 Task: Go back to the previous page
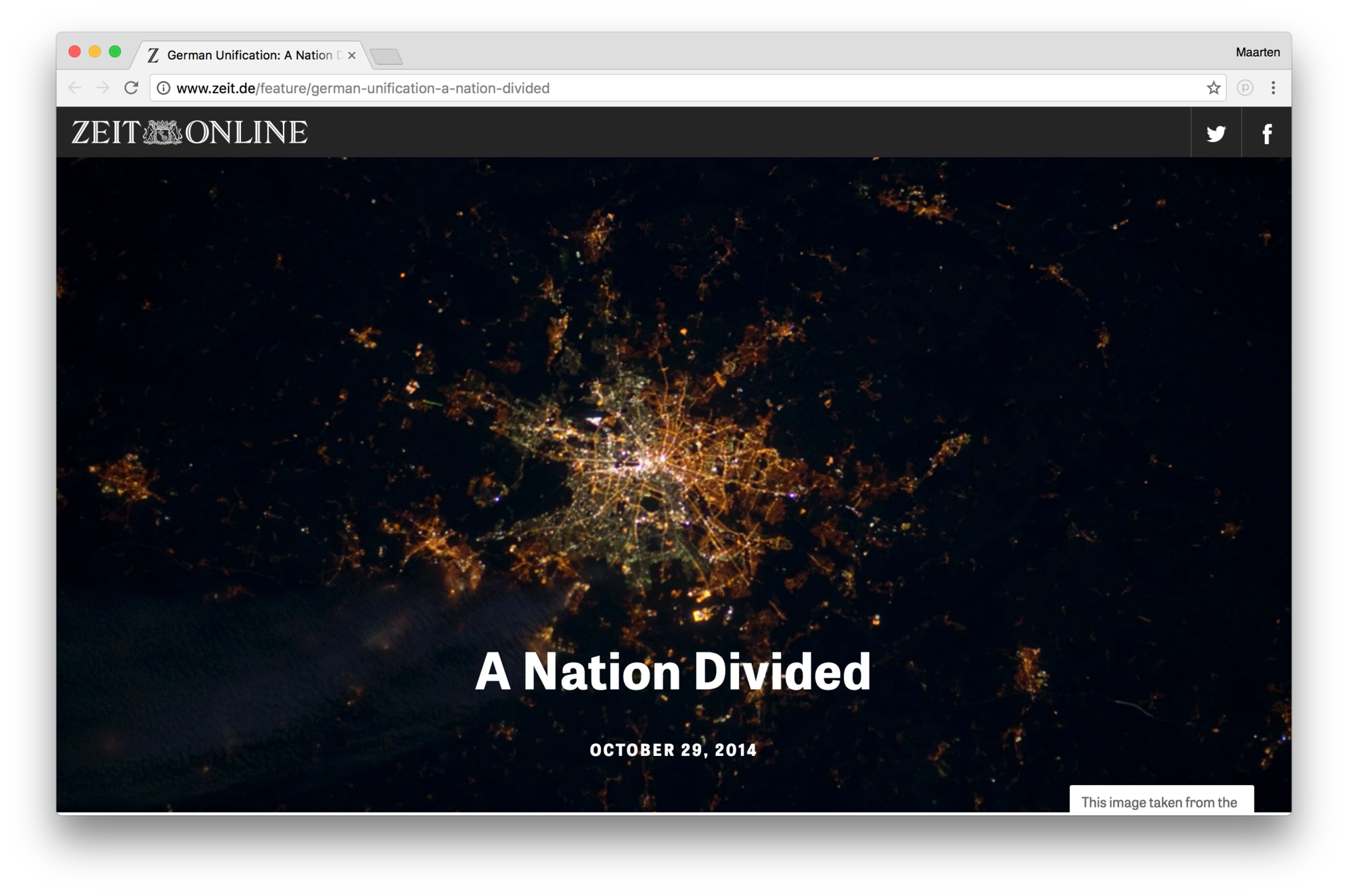pyautogui.click(x=75, y=88)
